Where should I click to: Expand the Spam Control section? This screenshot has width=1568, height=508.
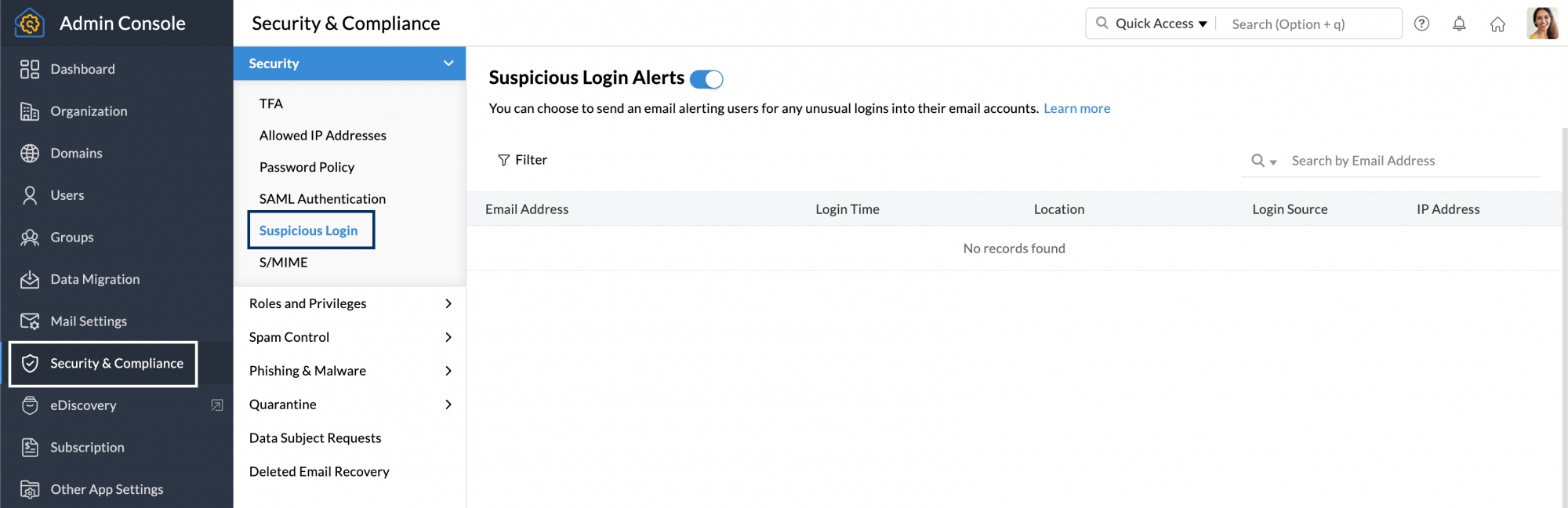(448, 337)
